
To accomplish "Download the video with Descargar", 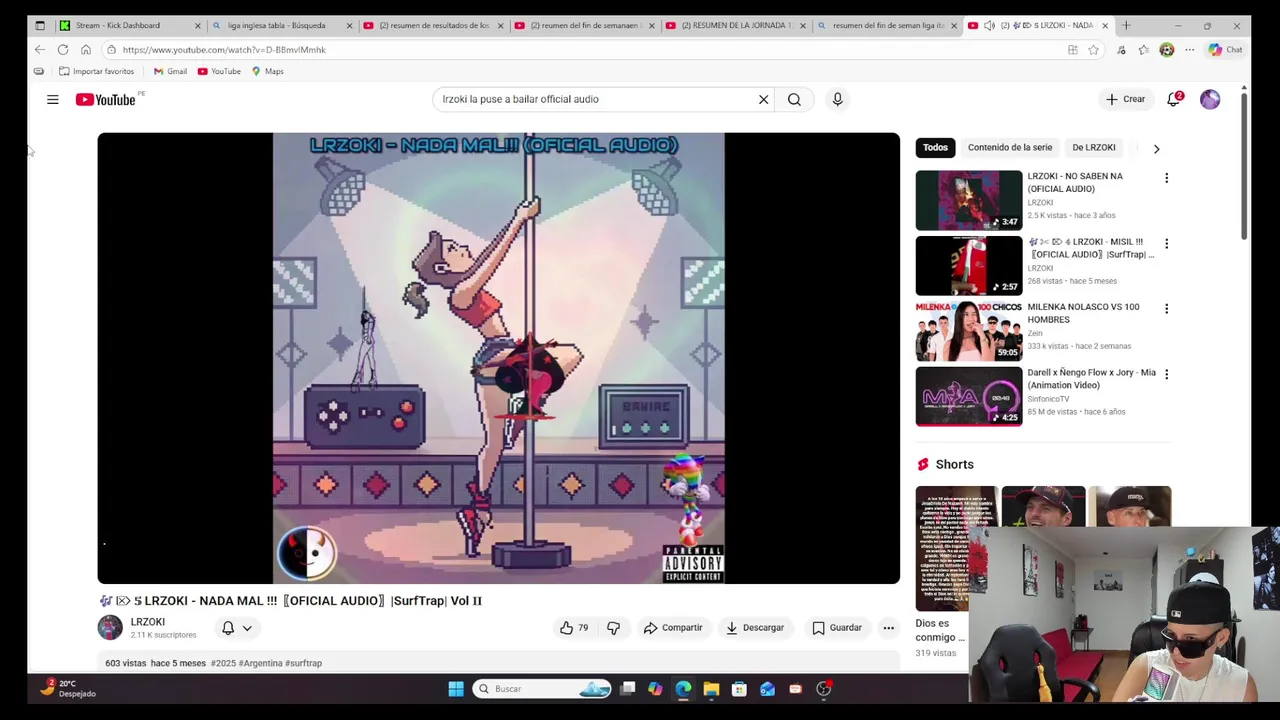I will (x=755, y=628).
